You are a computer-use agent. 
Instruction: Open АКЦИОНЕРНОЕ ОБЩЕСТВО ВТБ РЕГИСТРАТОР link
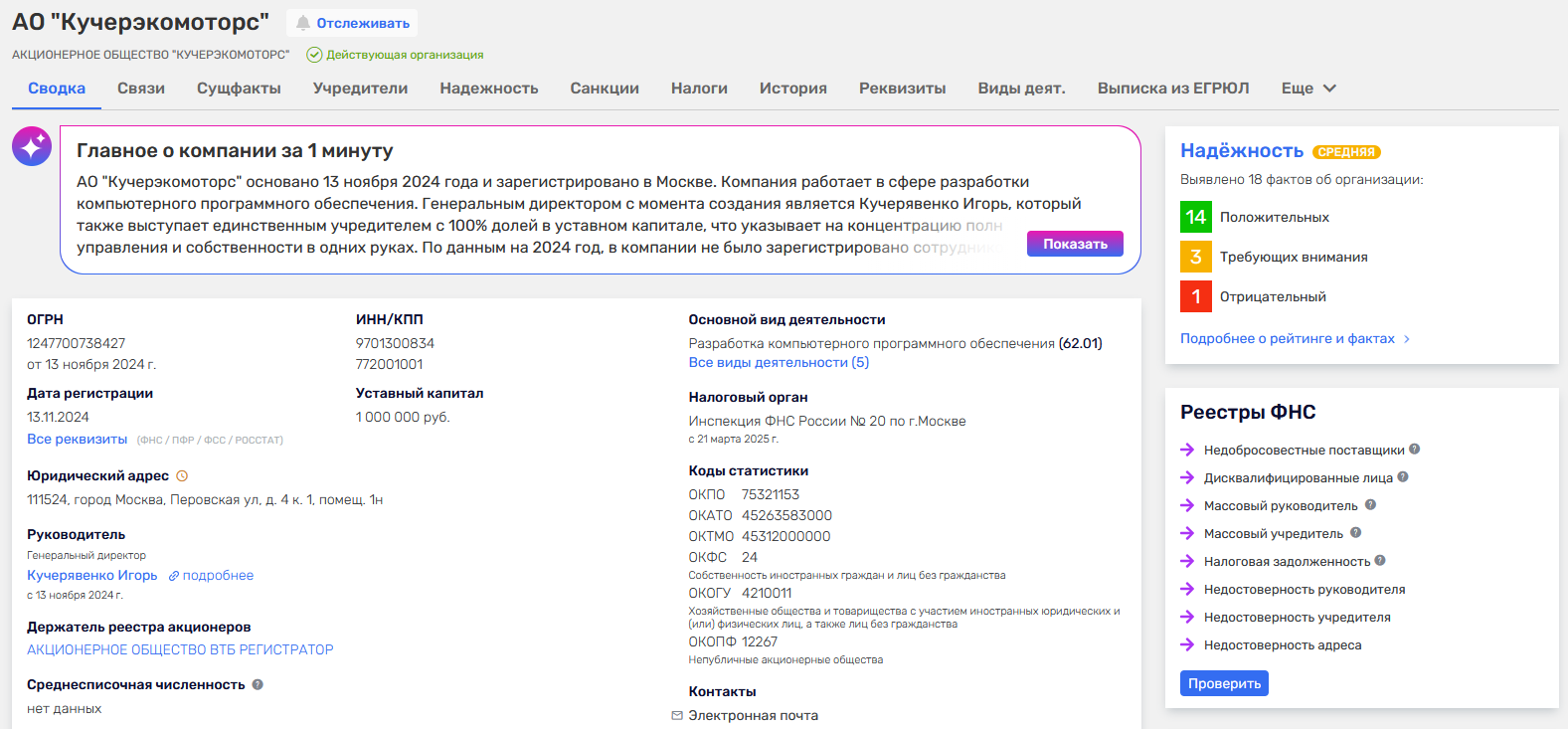(180, 649)
